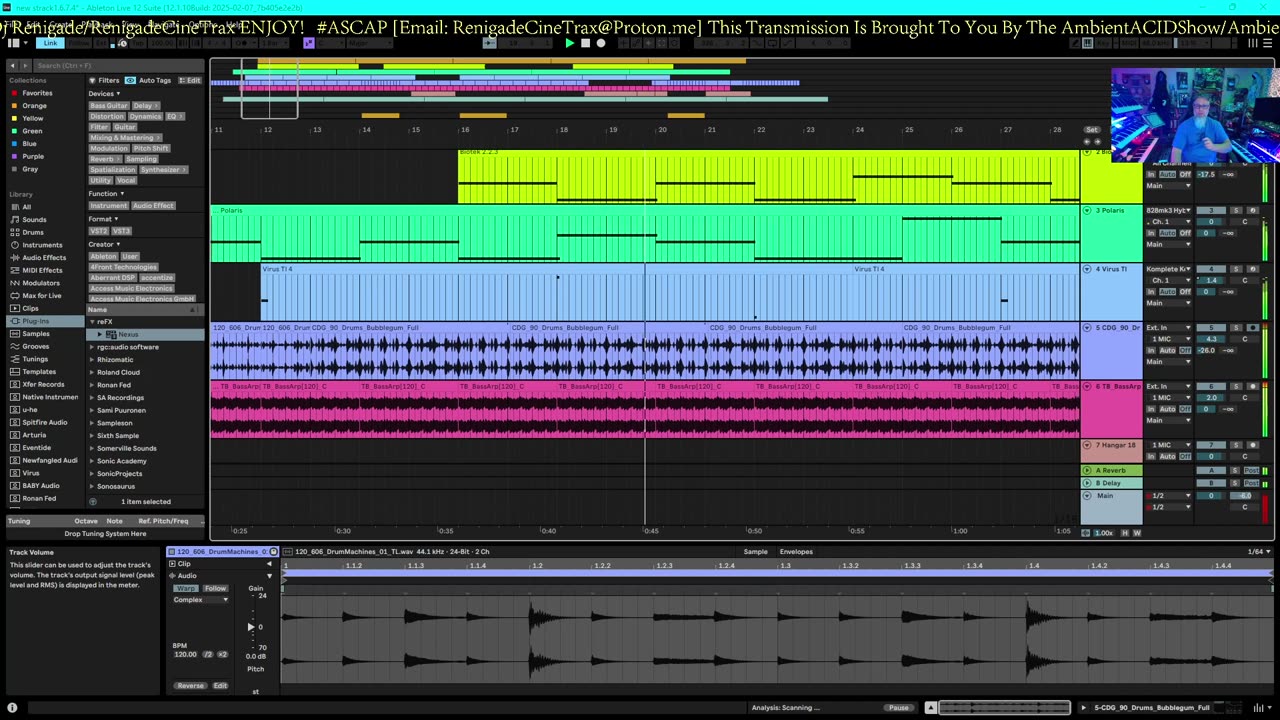Open Max for Live category
This screenshot has height=720, width=1280.
41,295
